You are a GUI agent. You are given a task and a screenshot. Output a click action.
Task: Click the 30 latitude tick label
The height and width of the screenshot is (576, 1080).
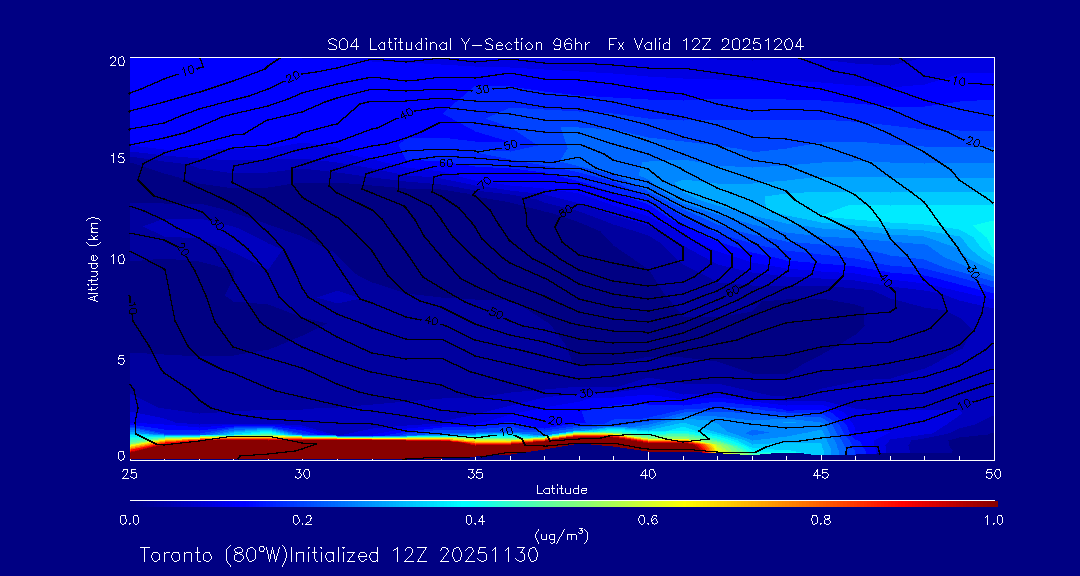[302, 472]
